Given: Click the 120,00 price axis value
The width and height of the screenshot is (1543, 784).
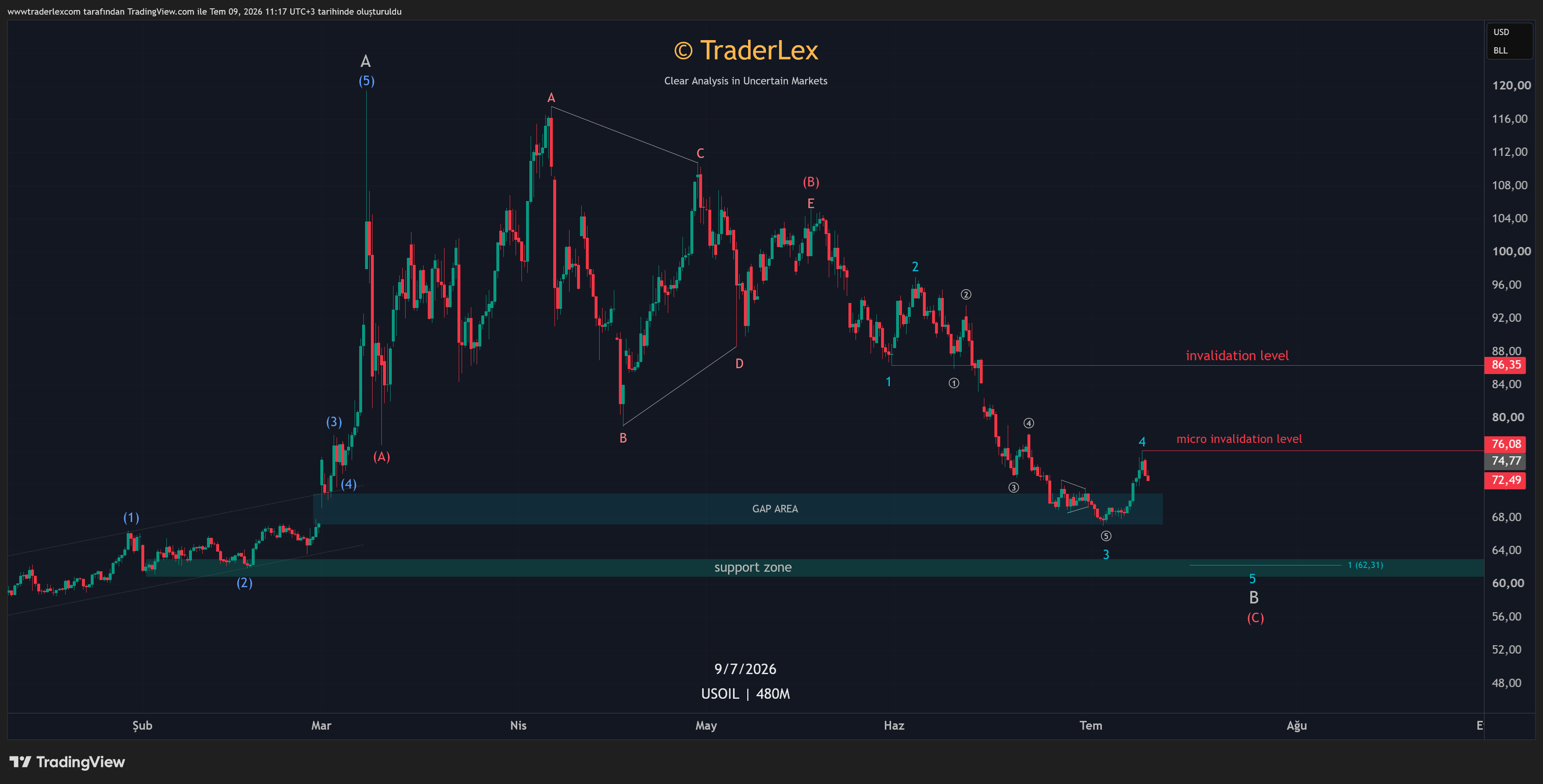Looking at the screenshot, I should 1511,85.
